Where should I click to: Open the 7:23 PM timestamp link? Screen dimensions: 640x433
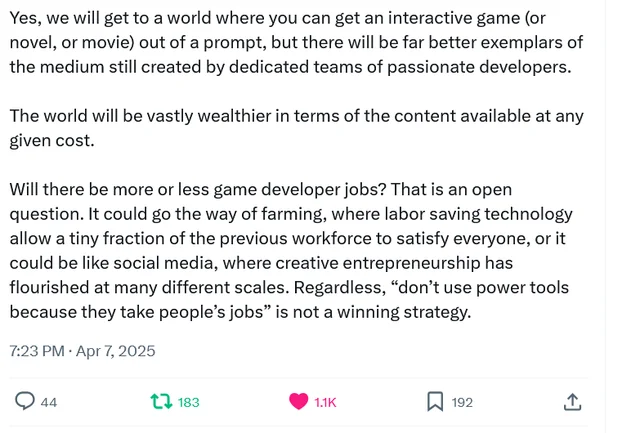coord(37,351)
